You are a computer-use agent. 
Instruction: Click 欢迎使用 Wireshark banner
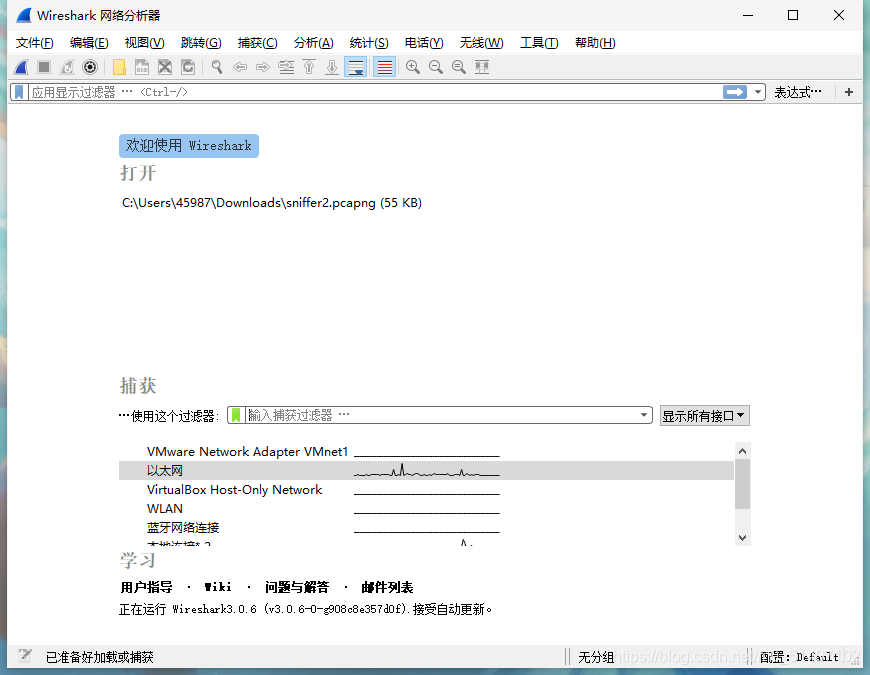(189, 145)
